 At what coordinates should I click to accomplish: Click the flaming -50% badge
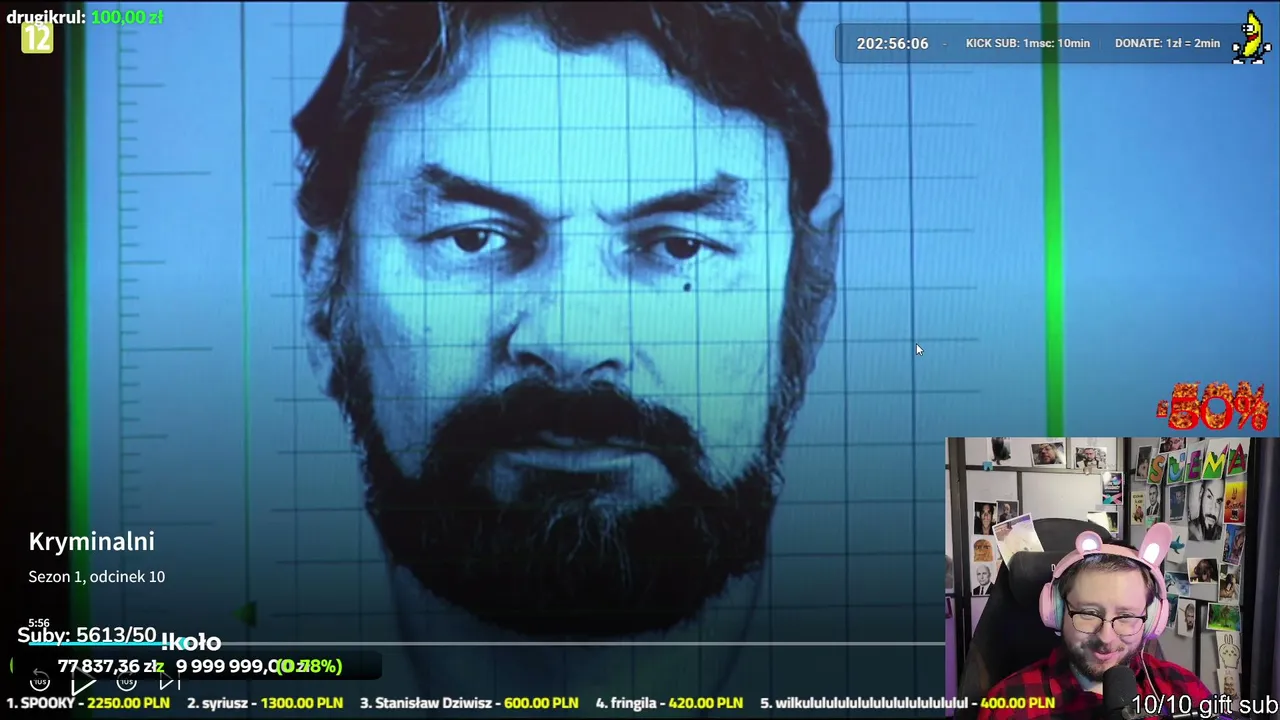(x=1213, y=406)
